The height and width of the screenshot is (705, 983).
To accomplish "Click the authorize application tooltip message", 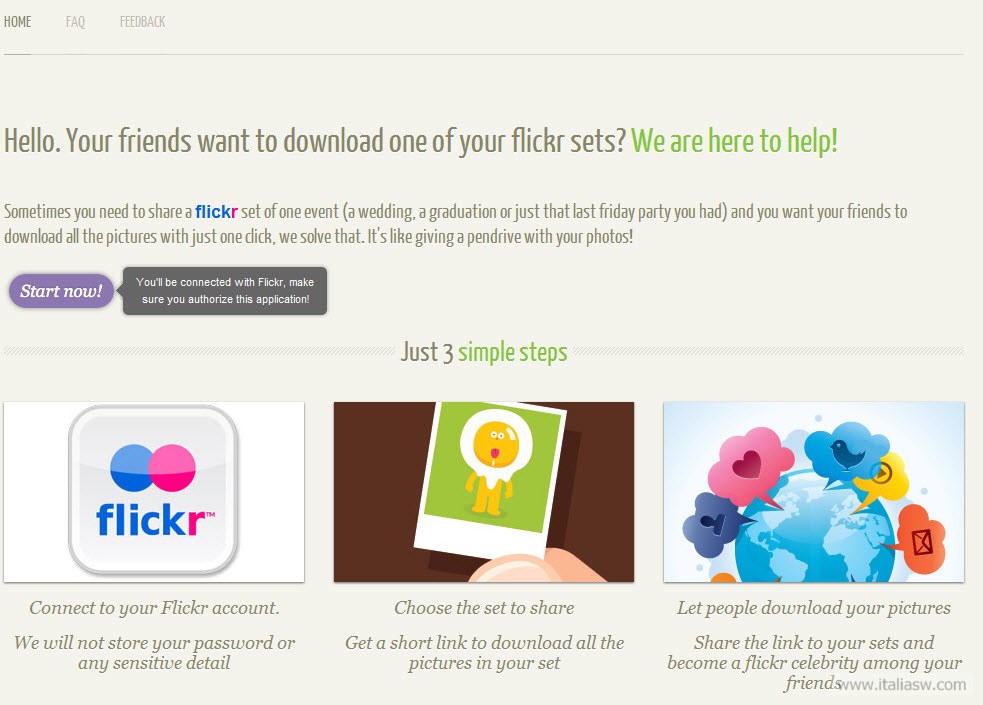I will pos(225,291).
